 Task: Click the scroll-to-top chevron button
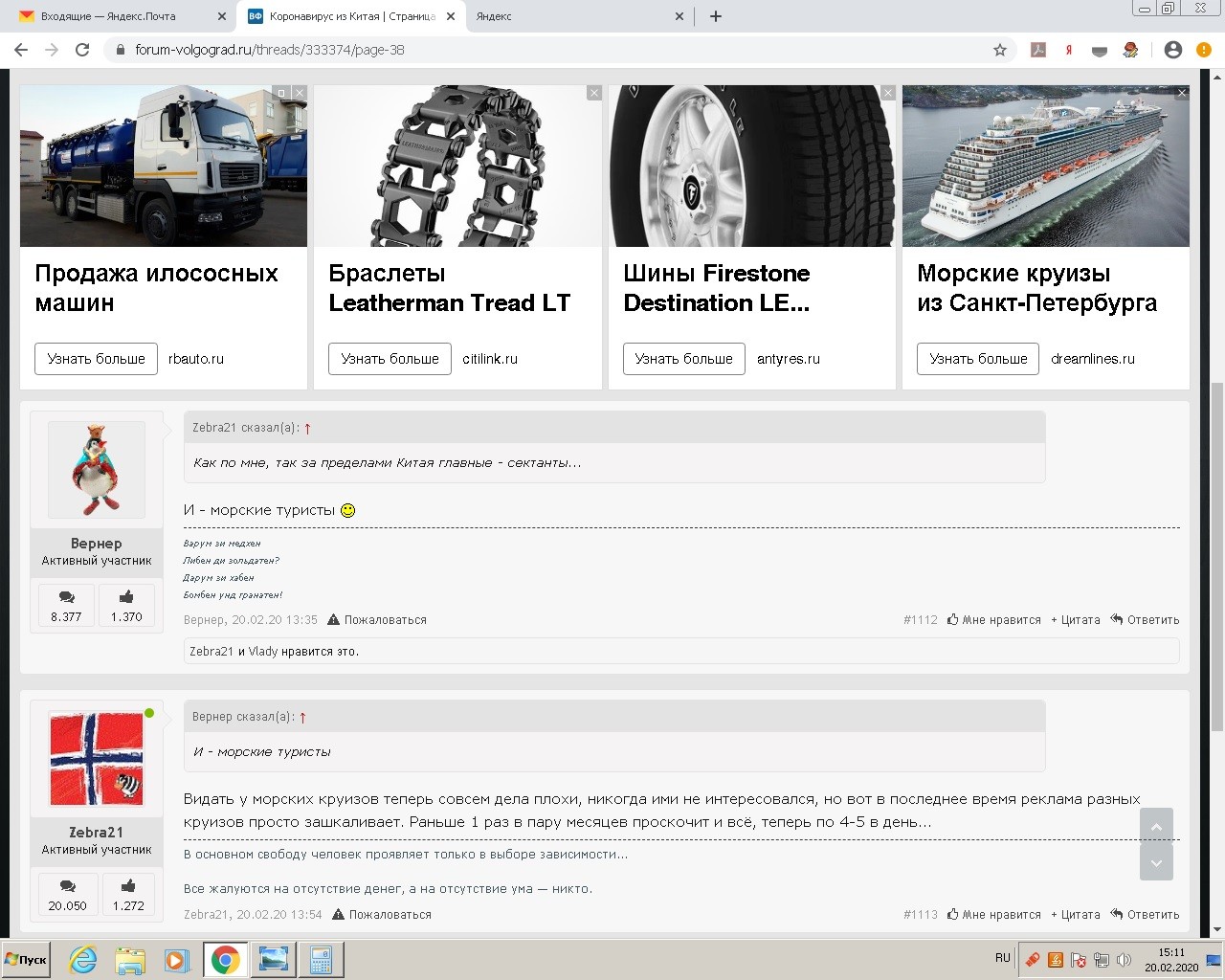point(1156,827)
